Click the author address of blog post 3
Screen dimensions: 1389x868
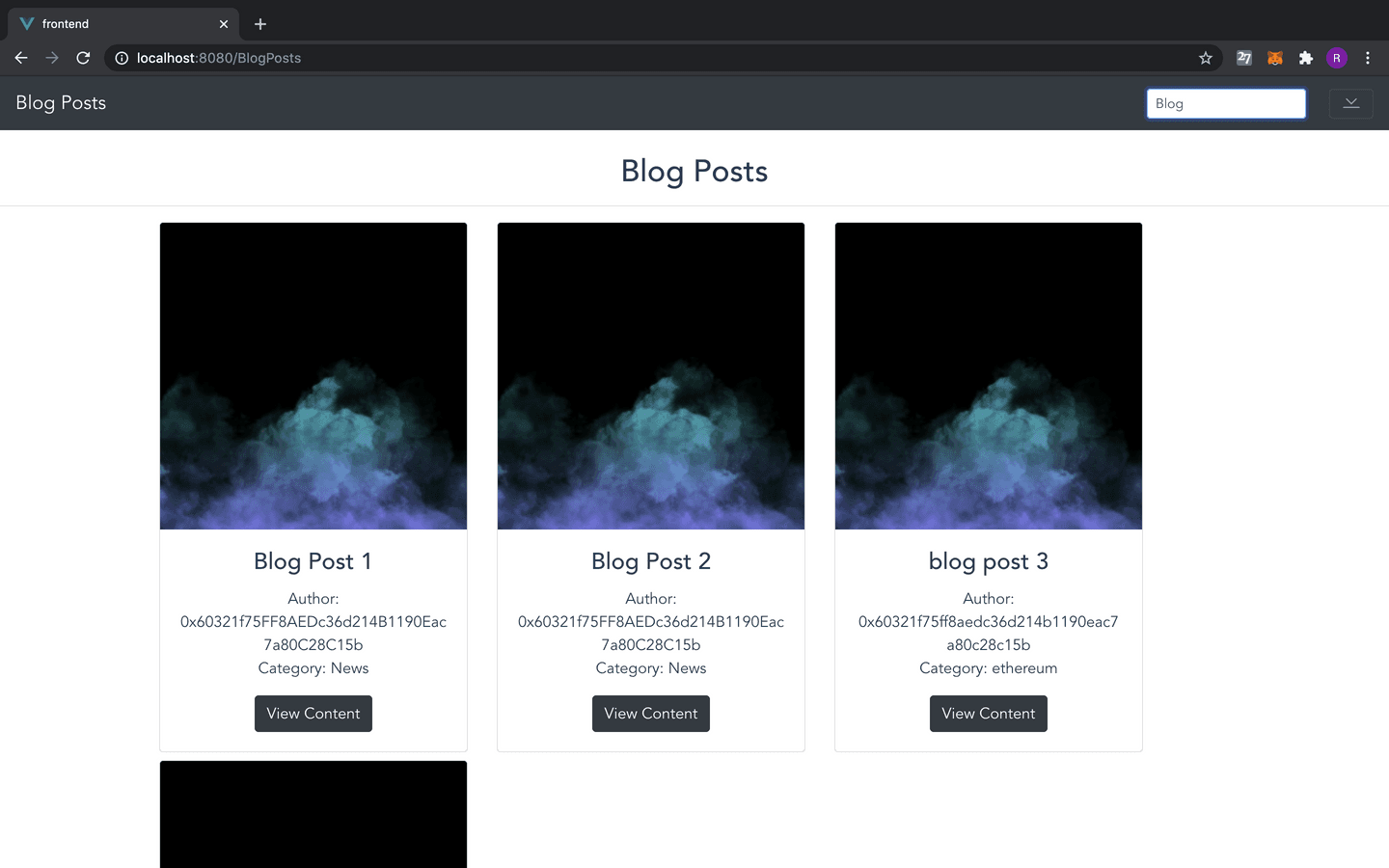[989, 634]
